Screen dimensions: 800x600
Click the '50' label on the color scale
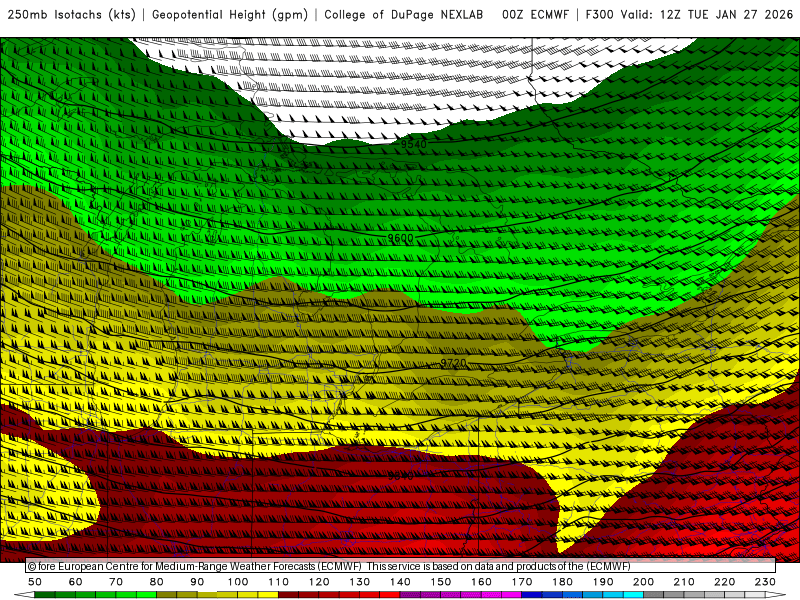(35, 582)
